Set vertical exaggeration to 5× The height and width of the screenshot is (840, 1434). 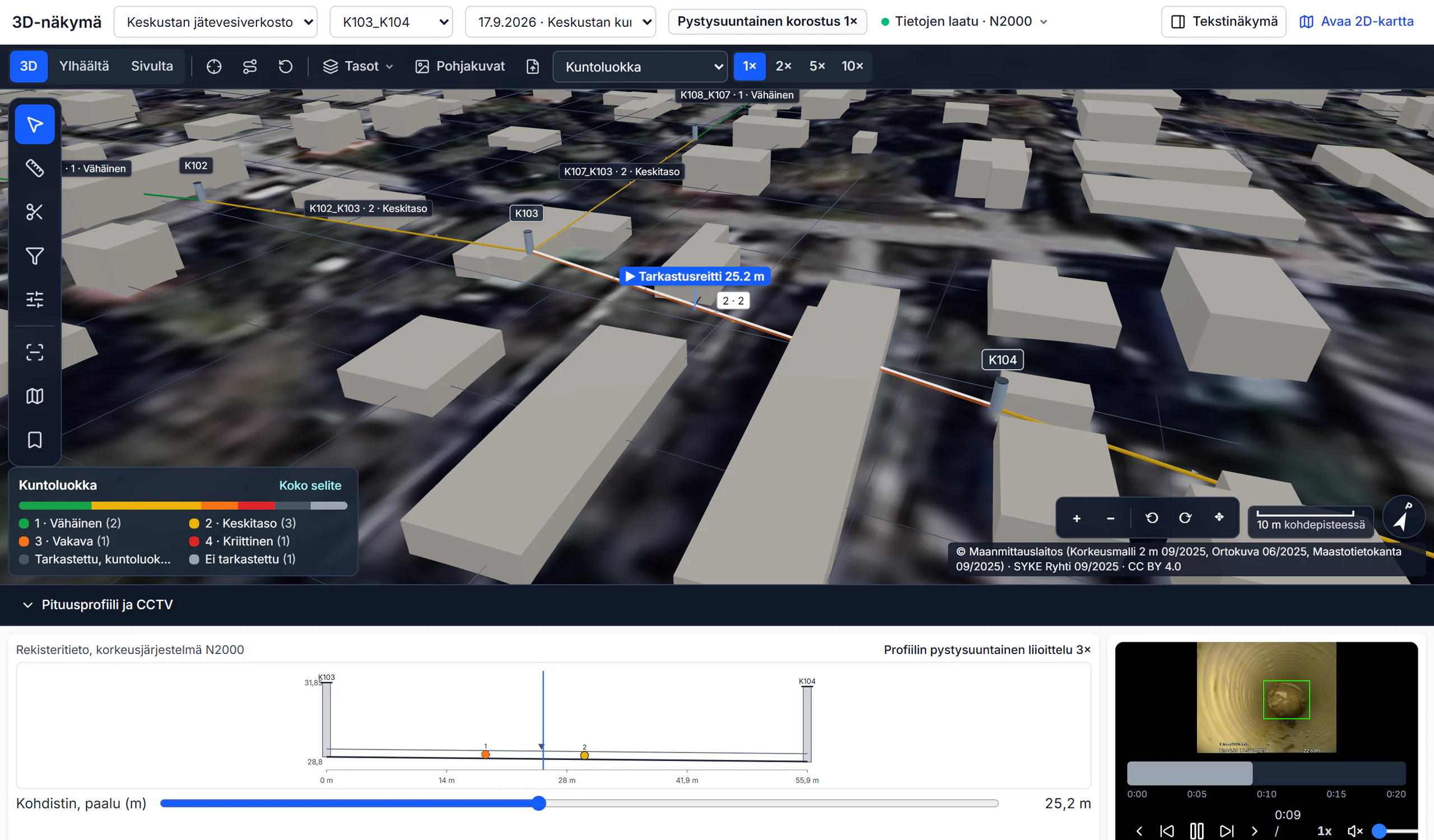pyautogui.click(x=817, y=66)
